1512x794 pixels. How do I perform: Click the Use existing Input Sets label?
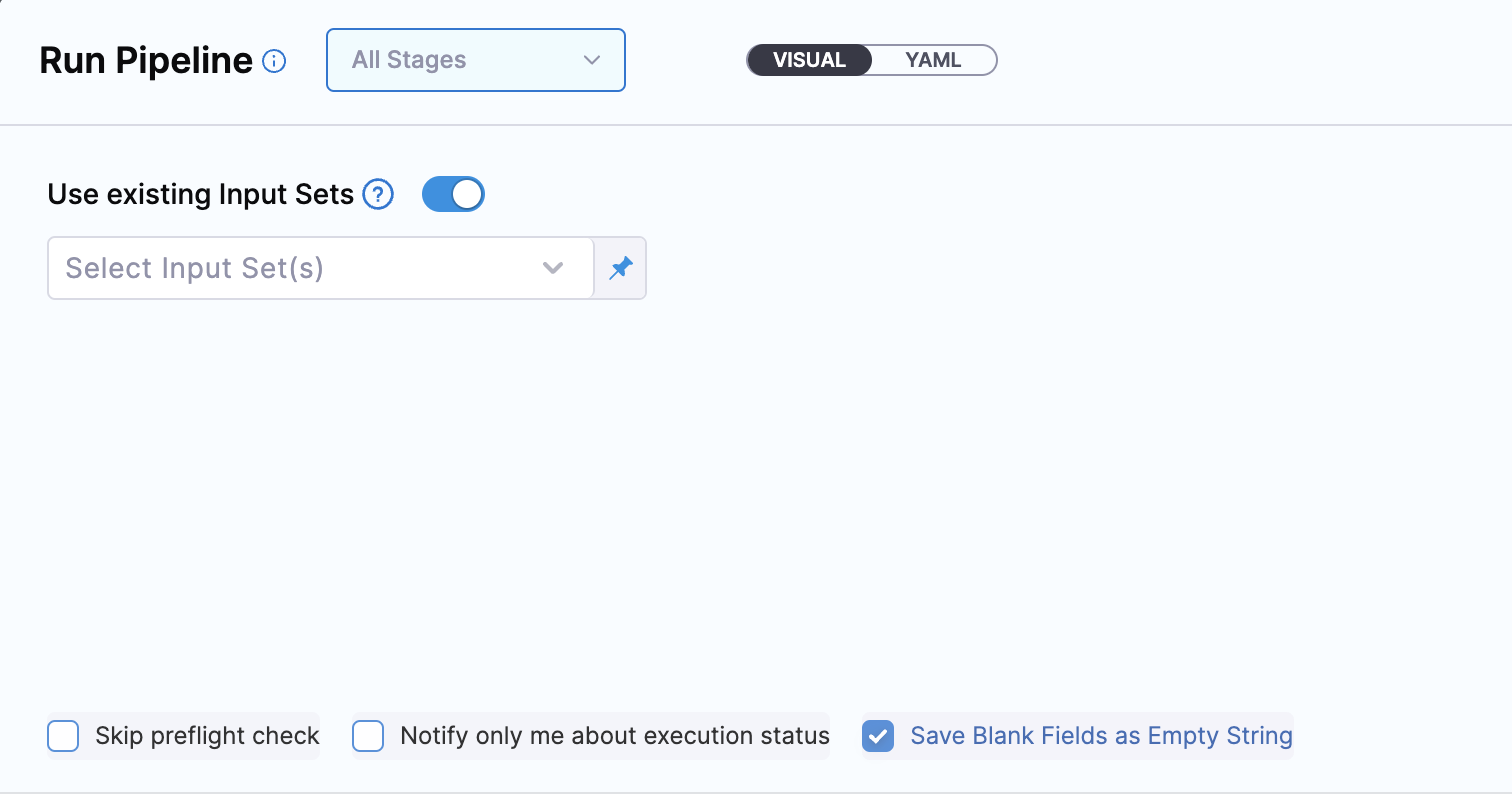coord(201,194)
